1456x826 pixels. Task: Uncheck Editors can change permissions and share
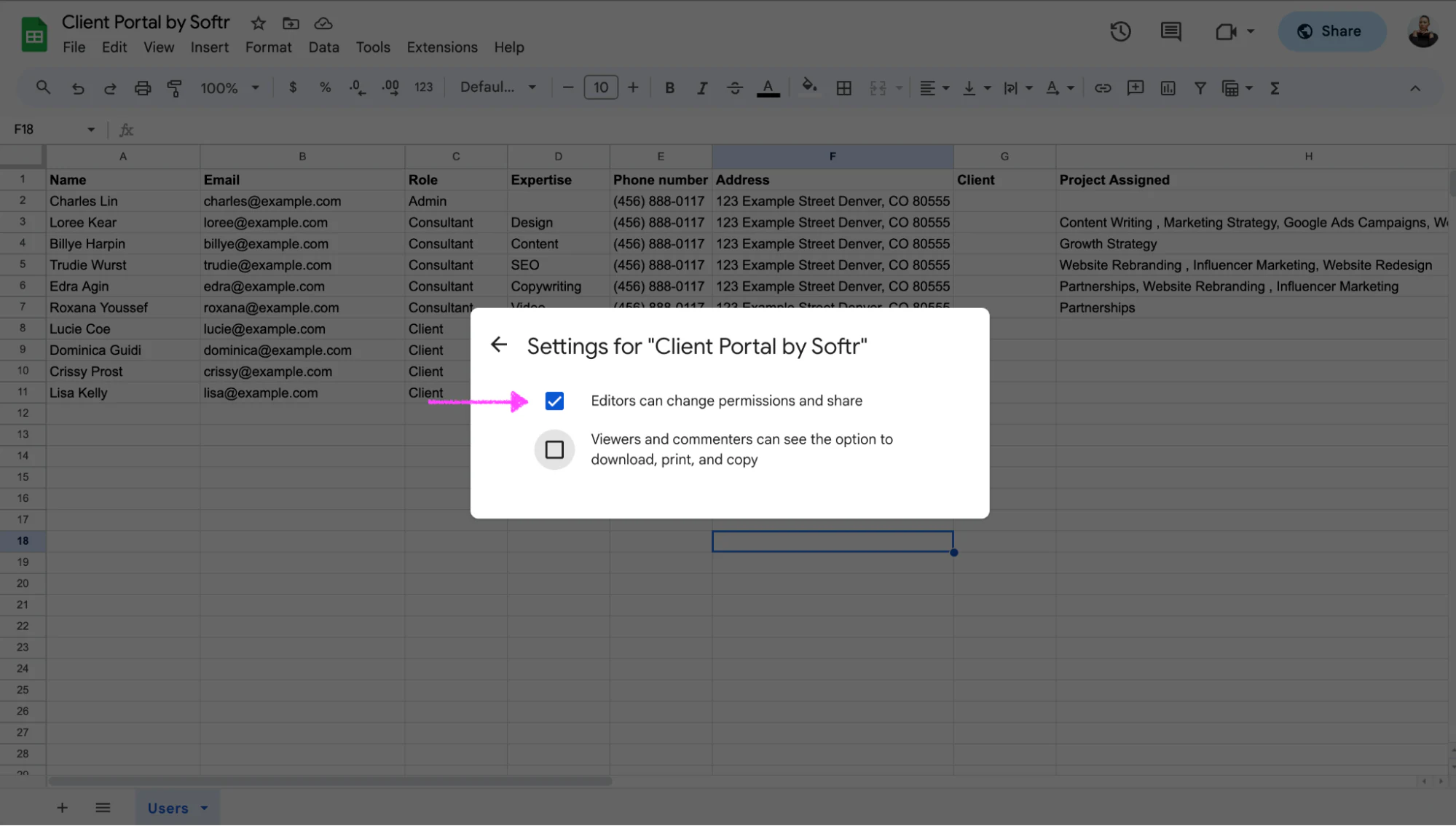[x=554, y=401]
